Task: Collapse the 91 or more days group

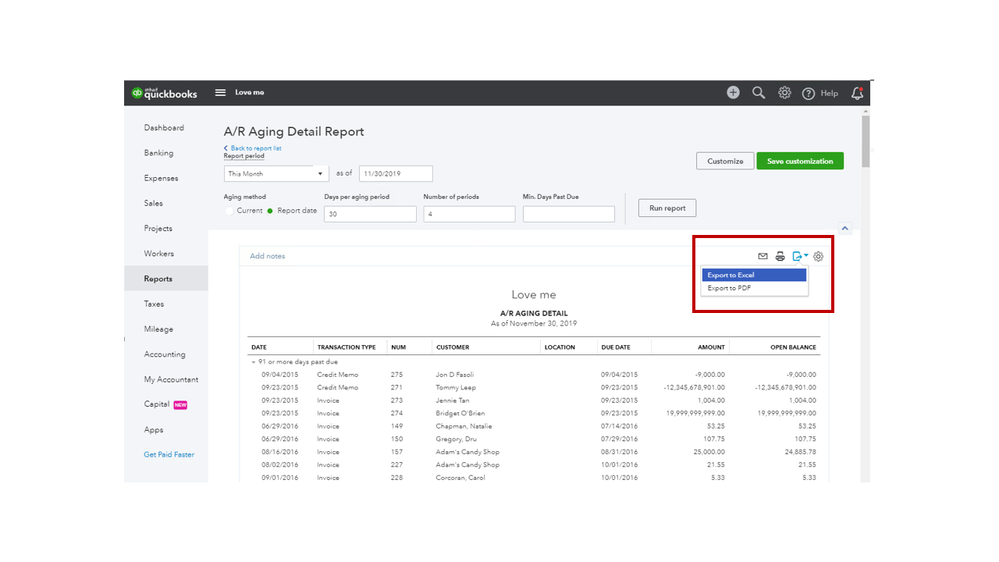Action: tap(253, 361)
